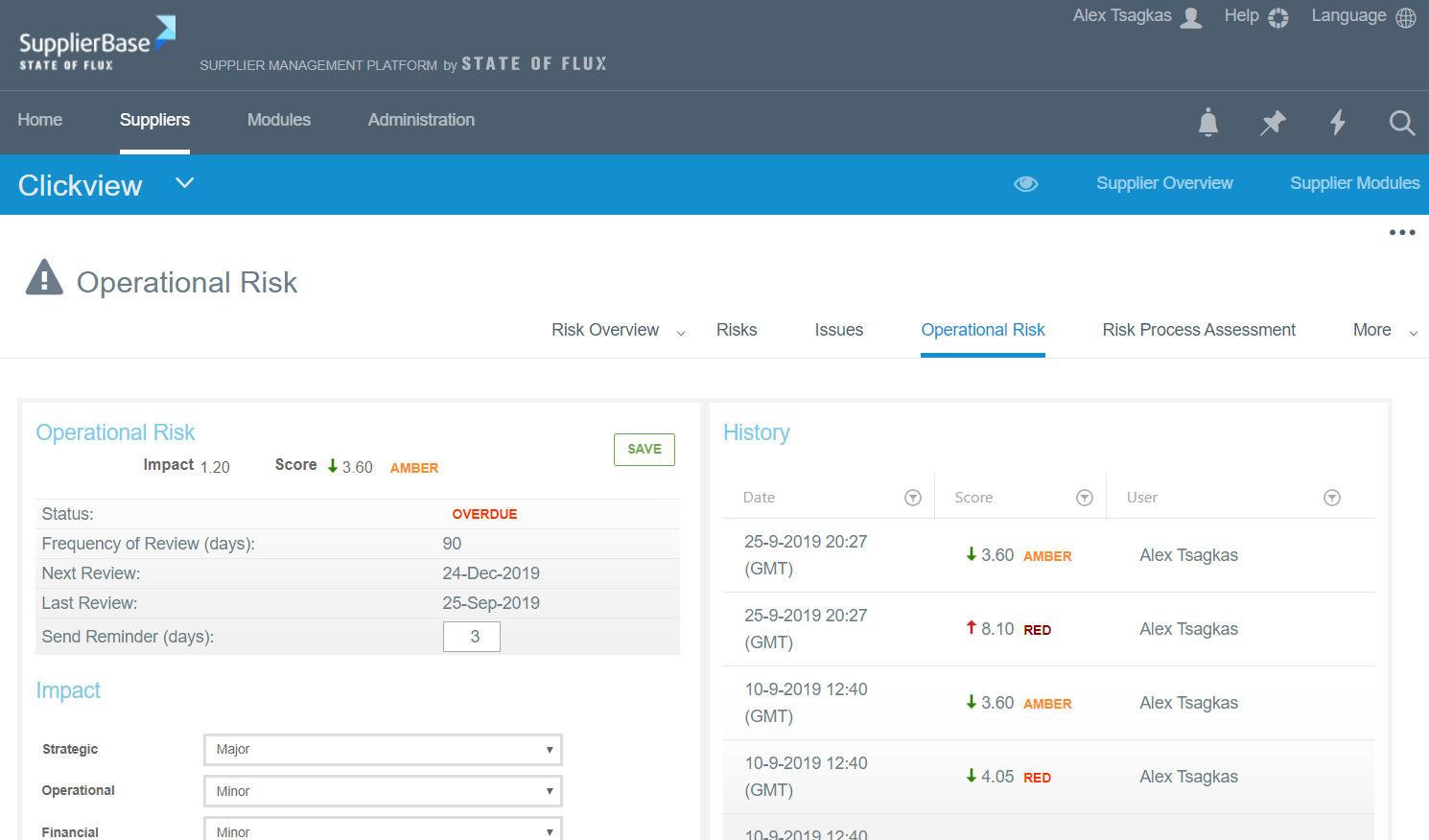Click the Help lifebuoy icon

pyautogui.click(x=1277, y=18)
